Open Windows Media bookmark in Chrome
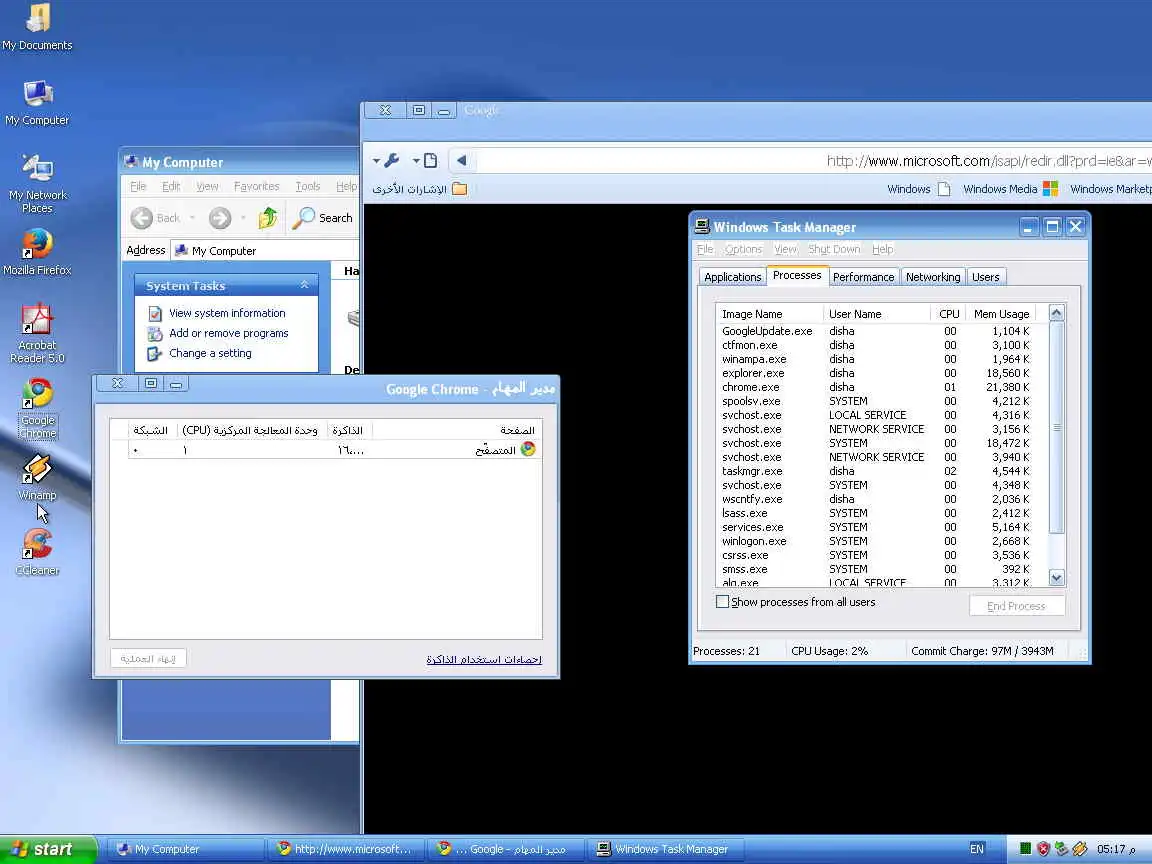 pos(1010,190)
